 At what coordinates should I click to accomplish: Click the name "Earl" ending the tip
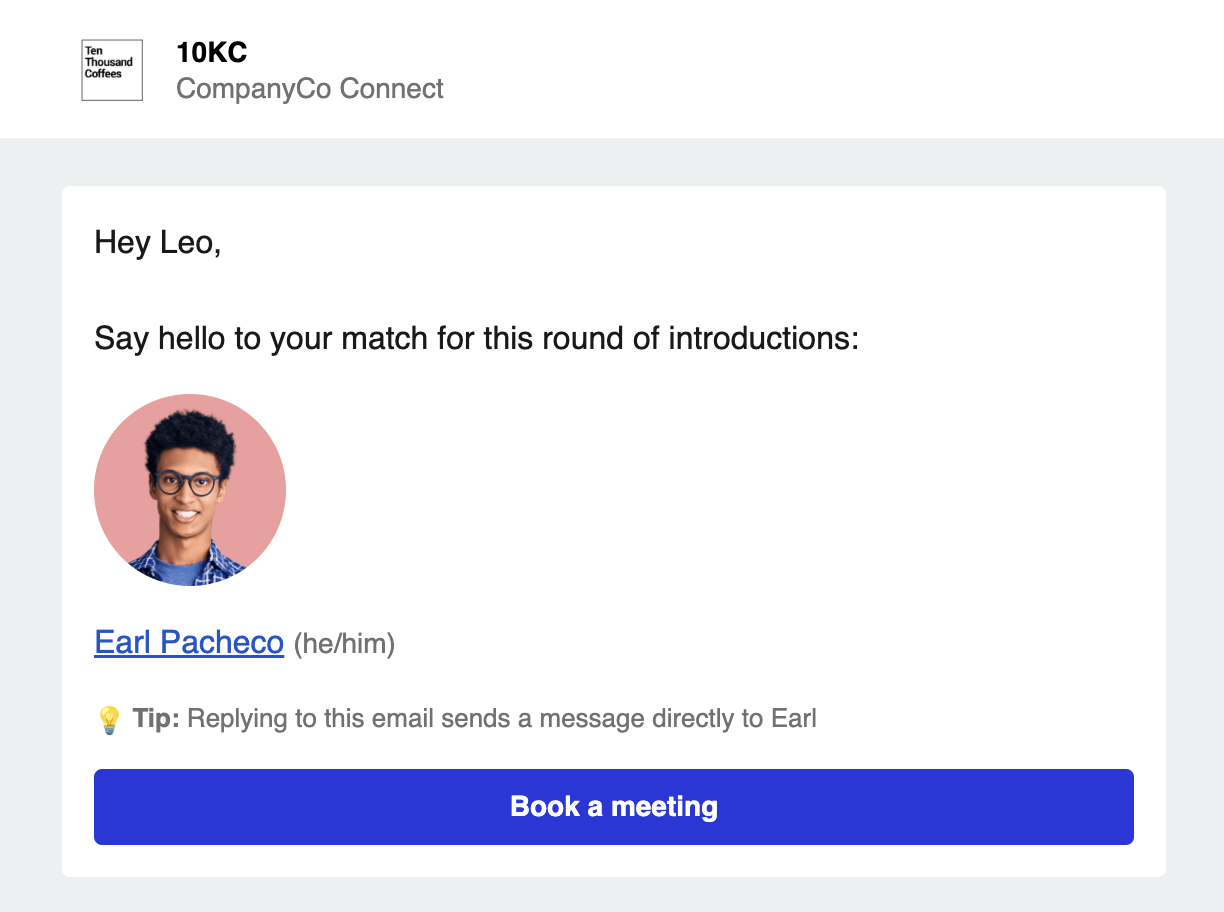[794, 719]
